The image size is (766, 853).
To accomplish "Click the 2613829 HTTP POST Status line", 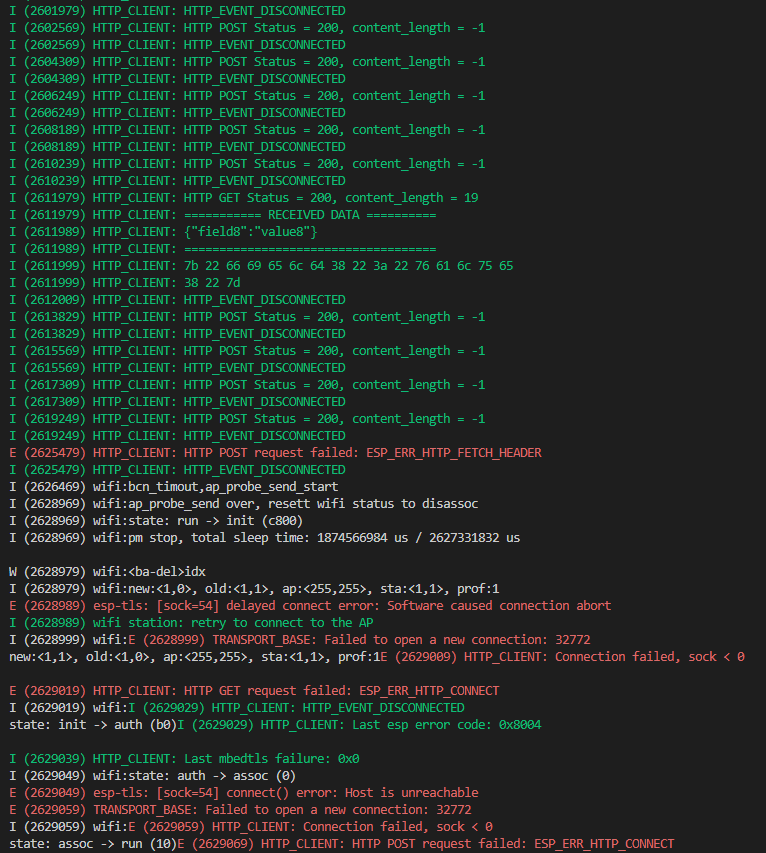I will [247, 317].
